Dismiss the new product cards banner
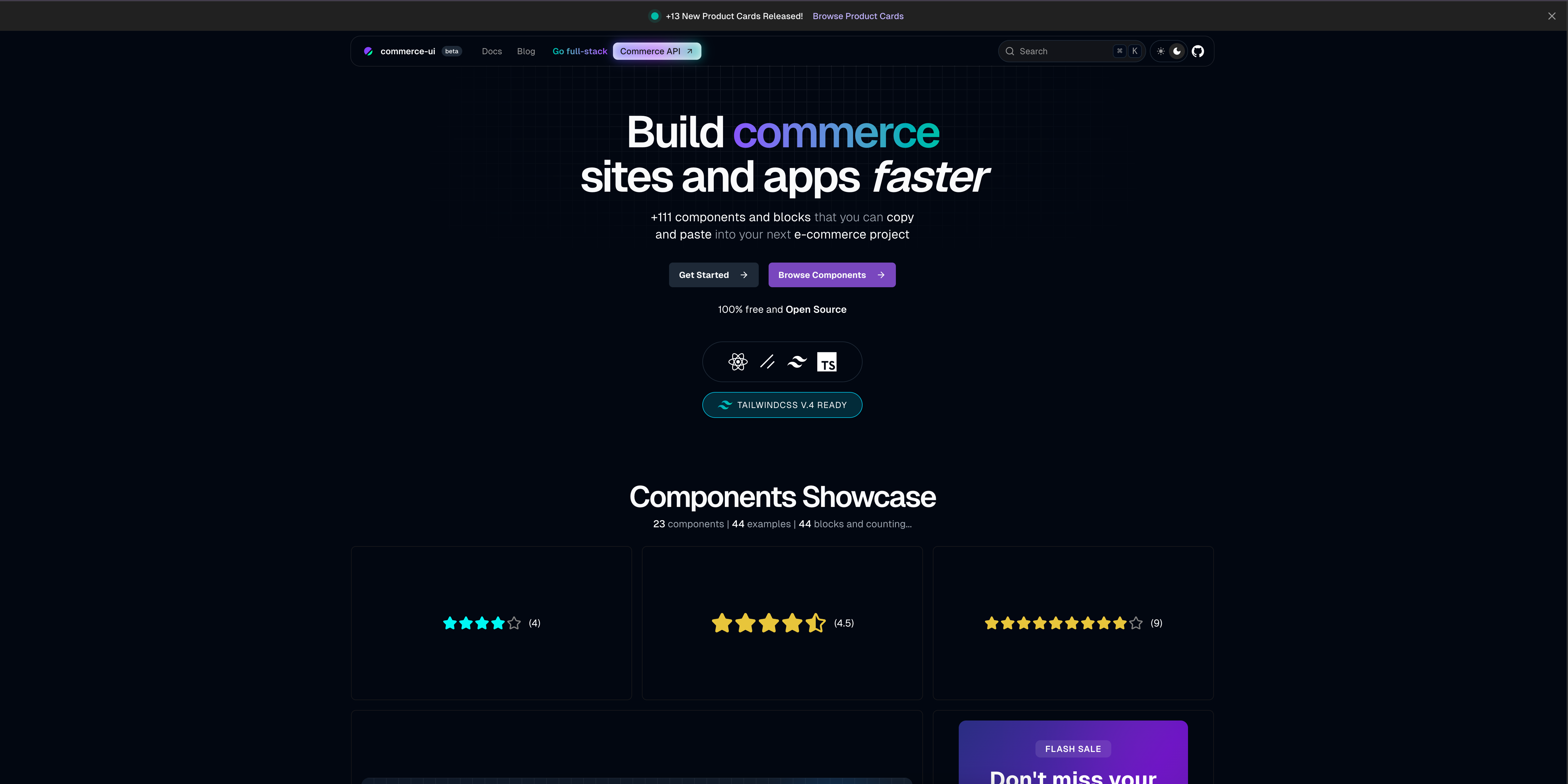The height and width of the screenshot is (784, 1568). 1552,16
